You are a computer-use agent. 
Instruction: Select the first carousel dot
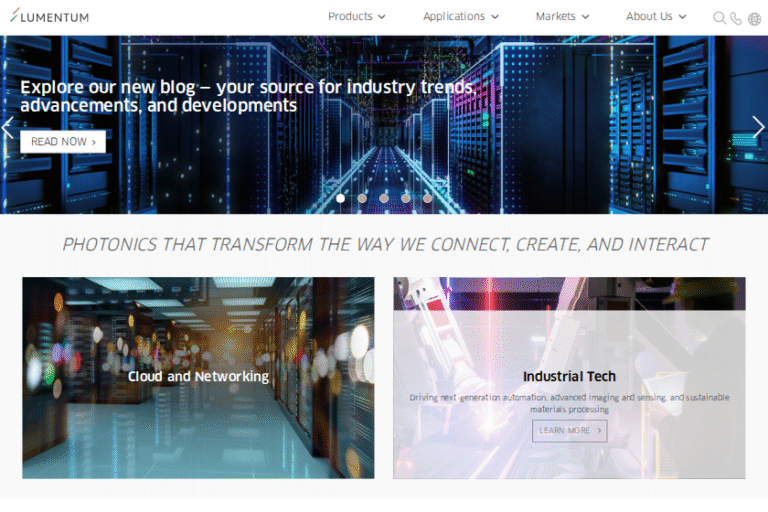click(x=340, y=198)
